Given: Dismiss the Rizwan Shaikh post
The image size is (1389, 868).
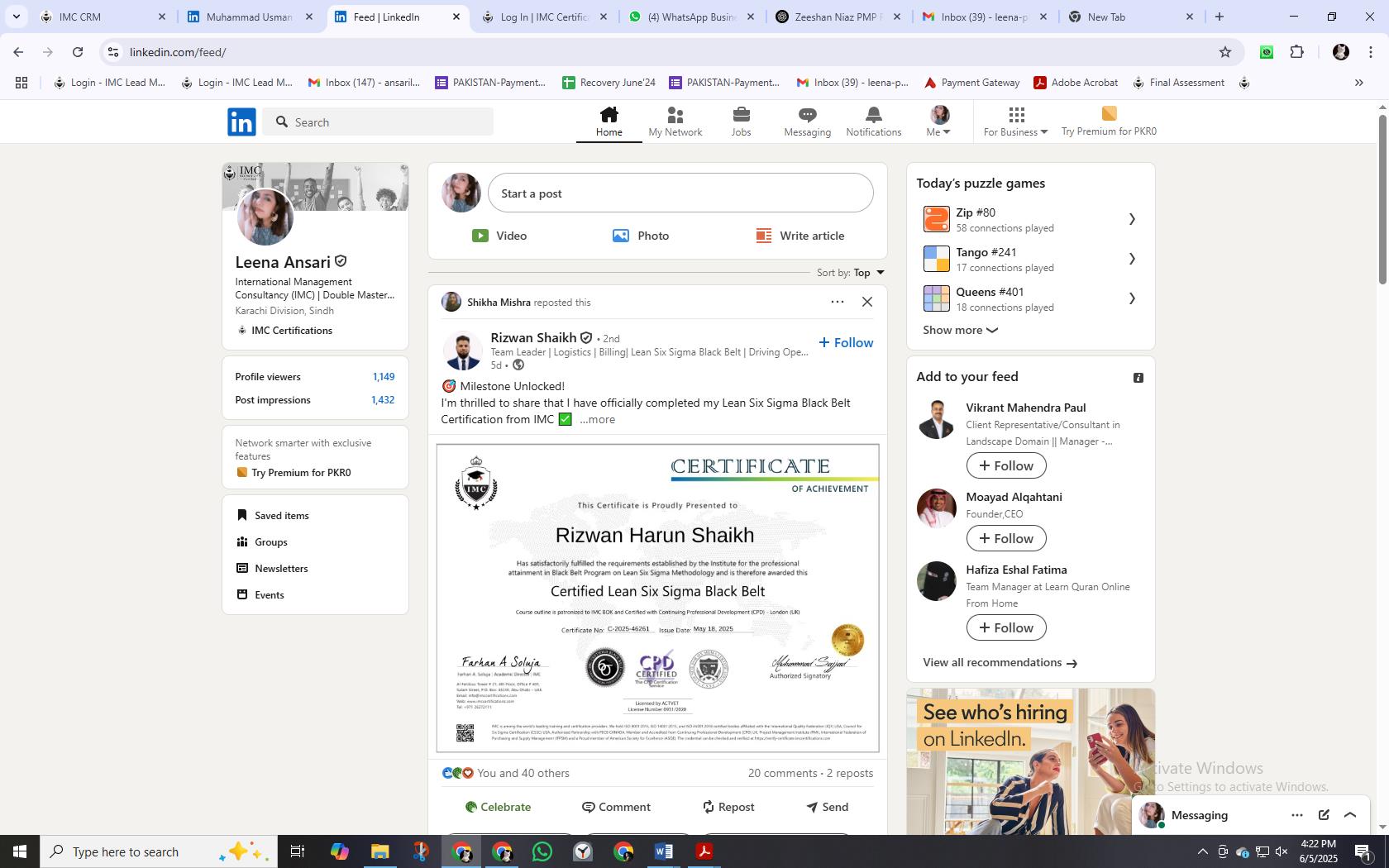Looking at the screenshot, I should 867,302.
